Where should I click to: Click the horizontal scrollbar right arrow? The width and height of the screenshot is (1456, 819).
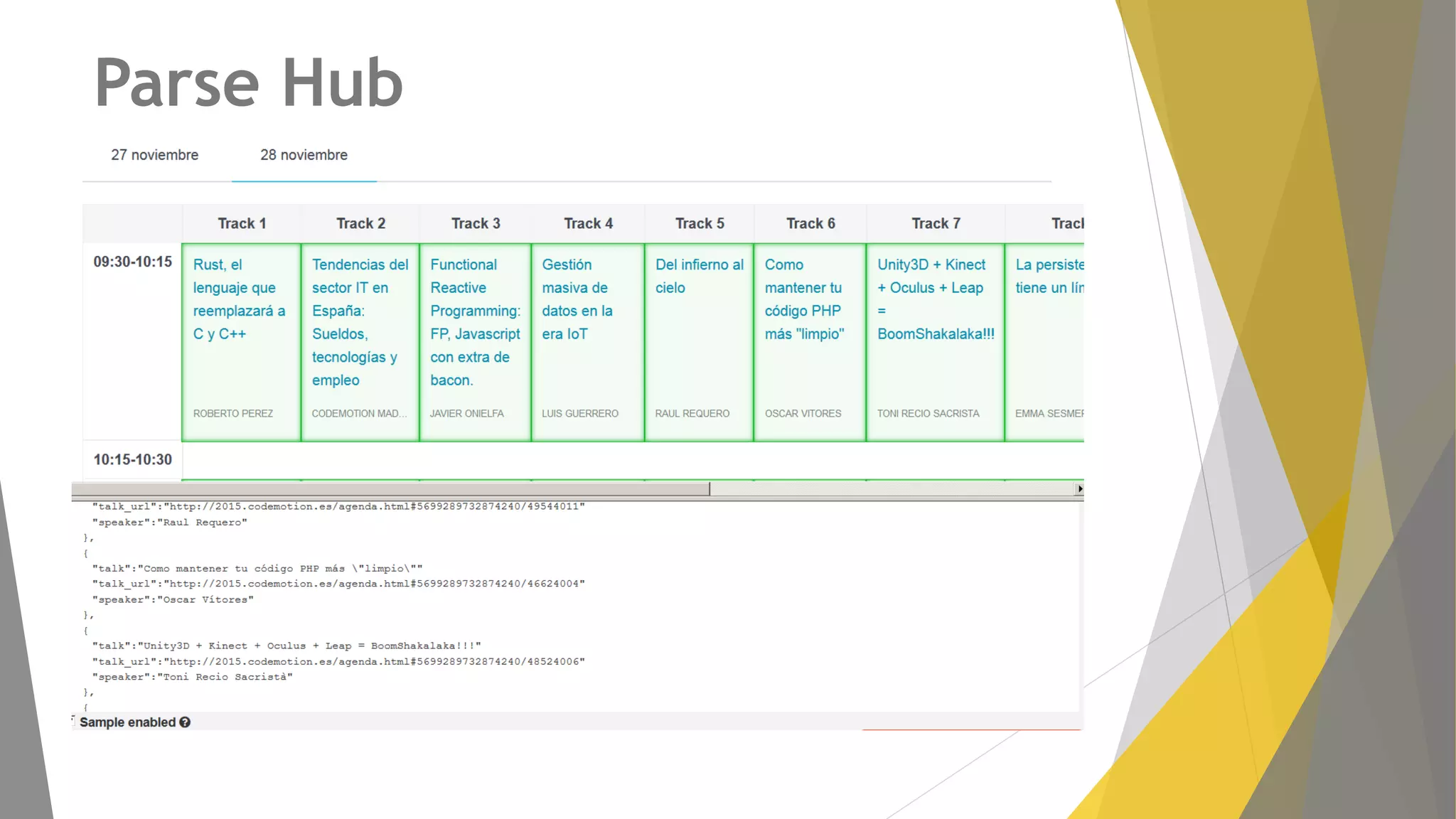(x=1079, y=489)
